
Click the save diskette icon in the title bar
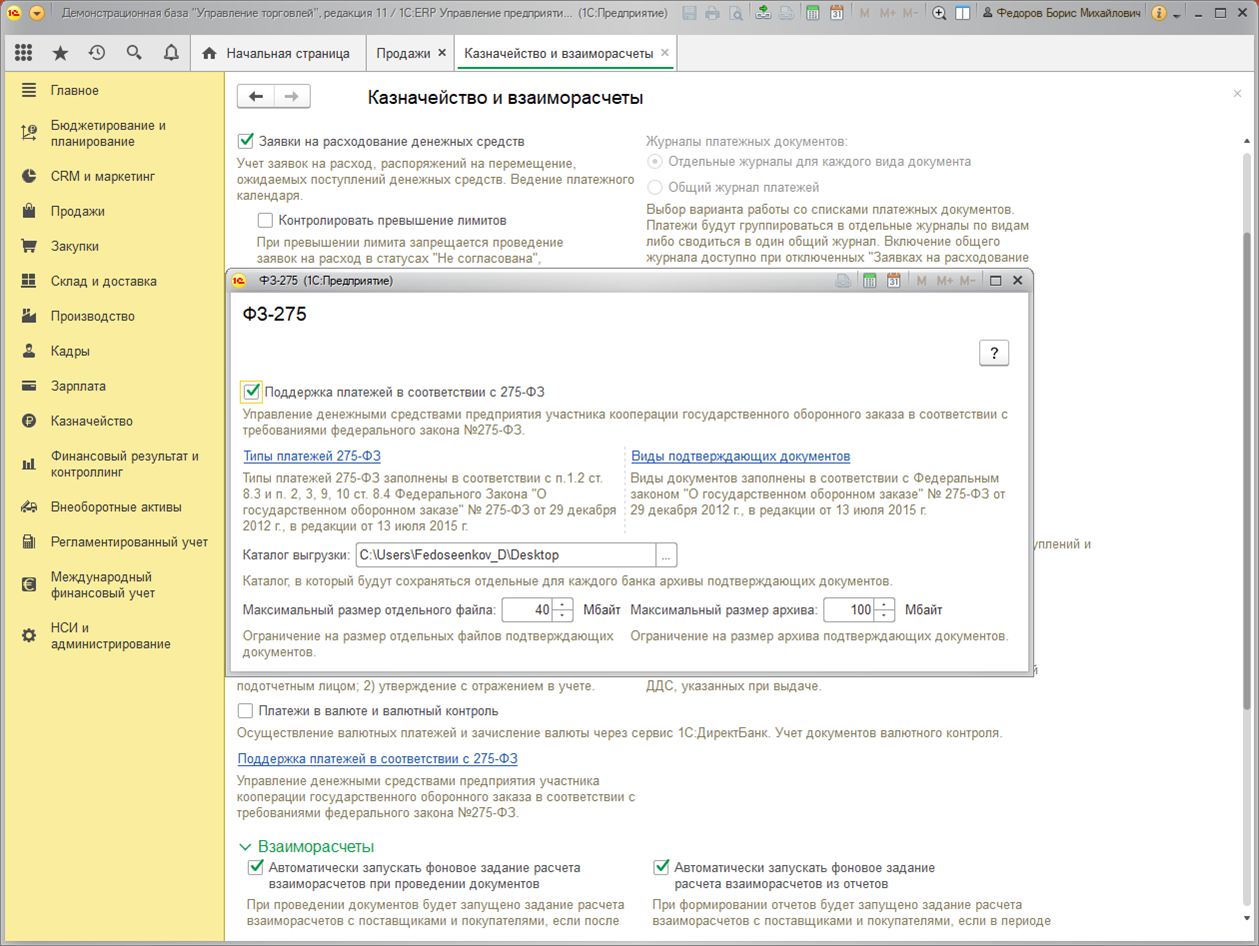click(x=689, y=13)
